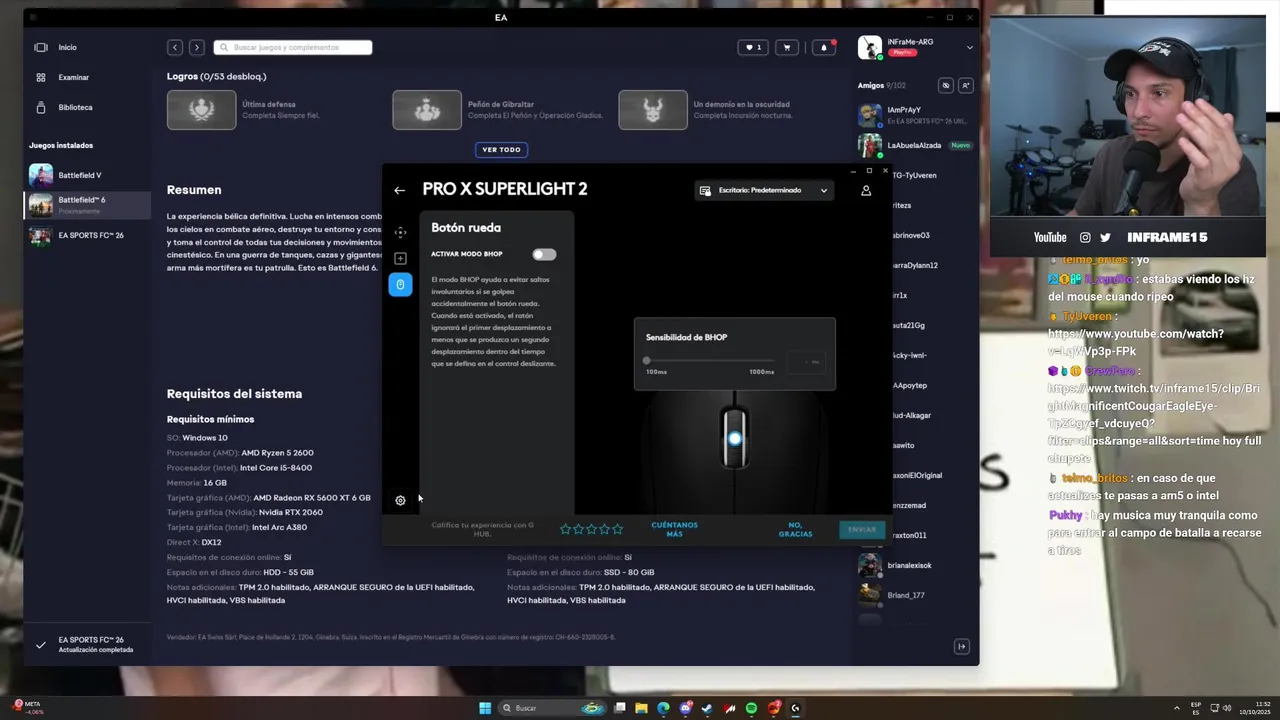
Task: Open the G HUB account profile icon
Action: pyautogui.click(x=866, y=190)
